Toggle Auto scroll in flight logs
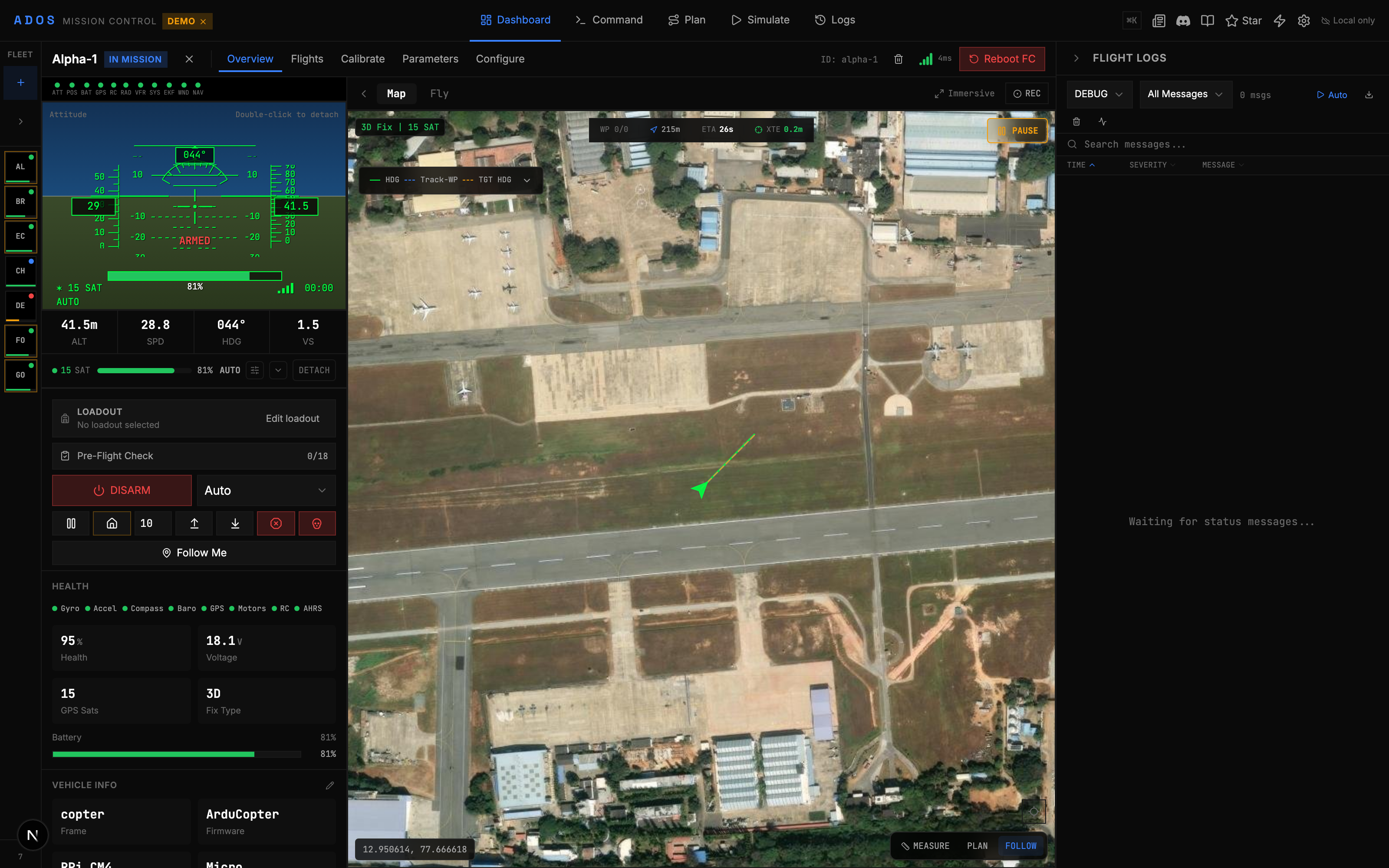 (1332, 95)
